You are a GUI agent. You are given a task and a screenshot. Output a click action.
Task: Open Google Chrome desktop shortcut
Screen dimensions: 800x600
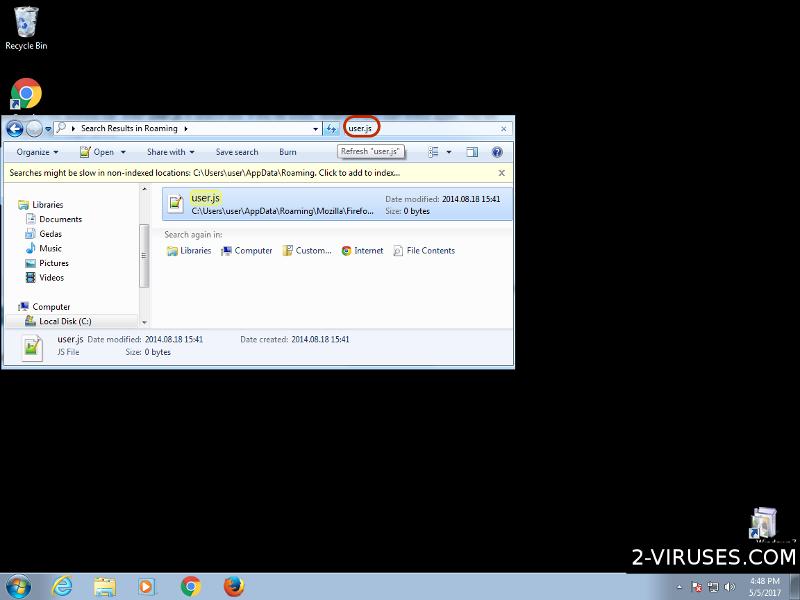tap(26, 94)
